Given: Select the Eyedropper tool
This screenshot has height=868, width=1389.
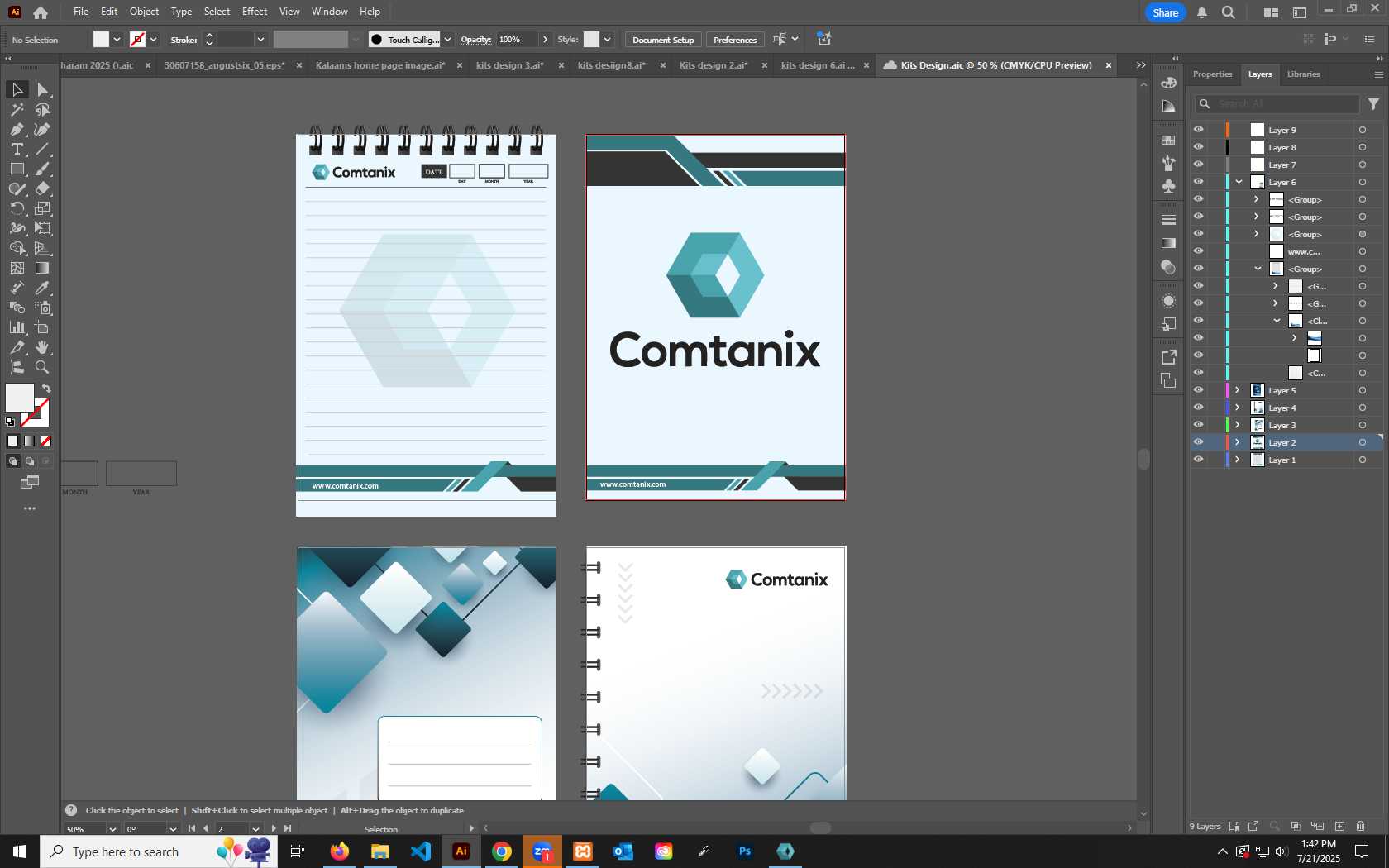Looking at the screenshot, I should point(43,288).
